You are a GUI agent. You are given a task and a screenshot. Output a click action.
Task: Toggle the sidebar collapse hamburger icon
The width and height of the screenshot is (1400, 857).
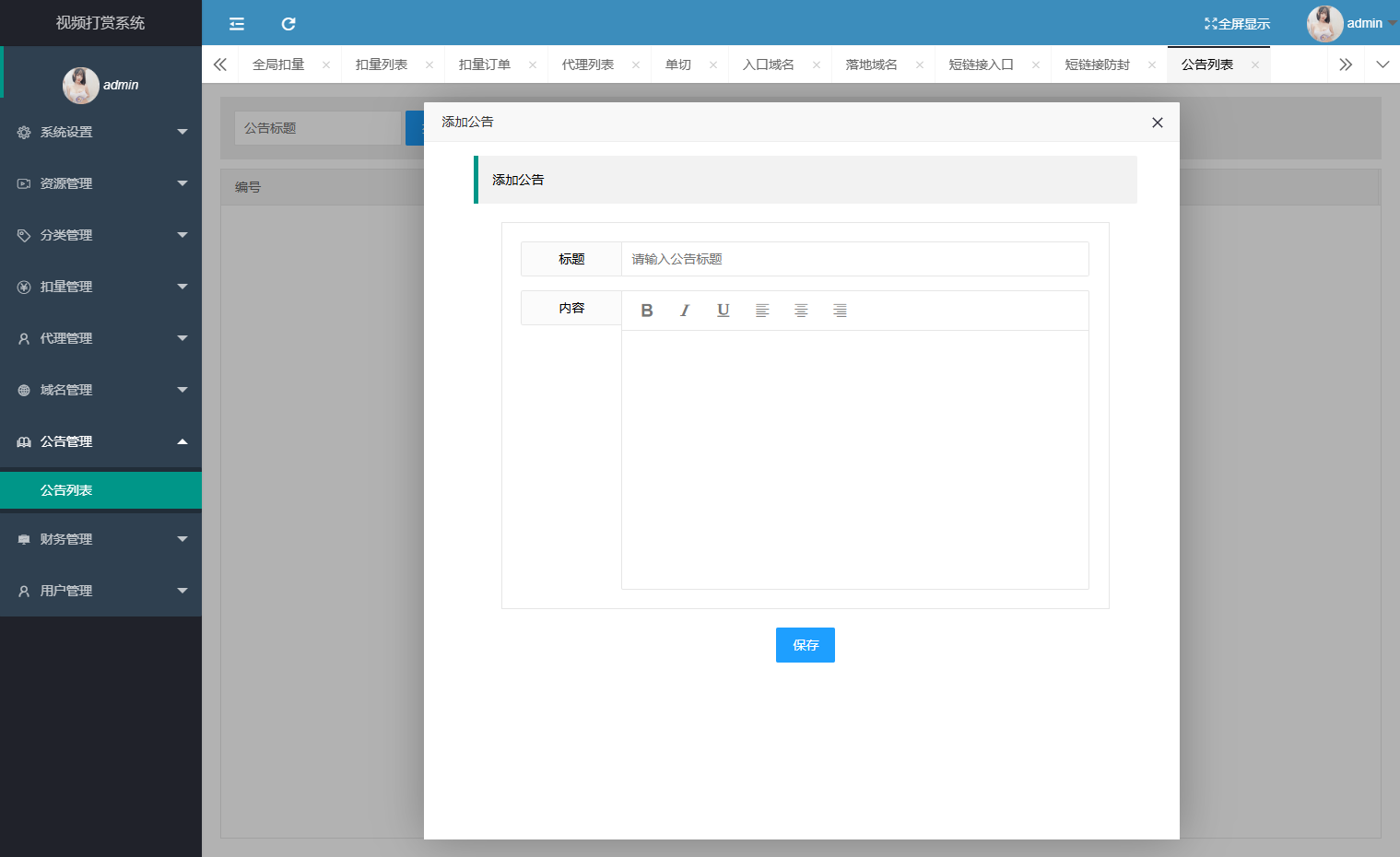click(237, 24)
